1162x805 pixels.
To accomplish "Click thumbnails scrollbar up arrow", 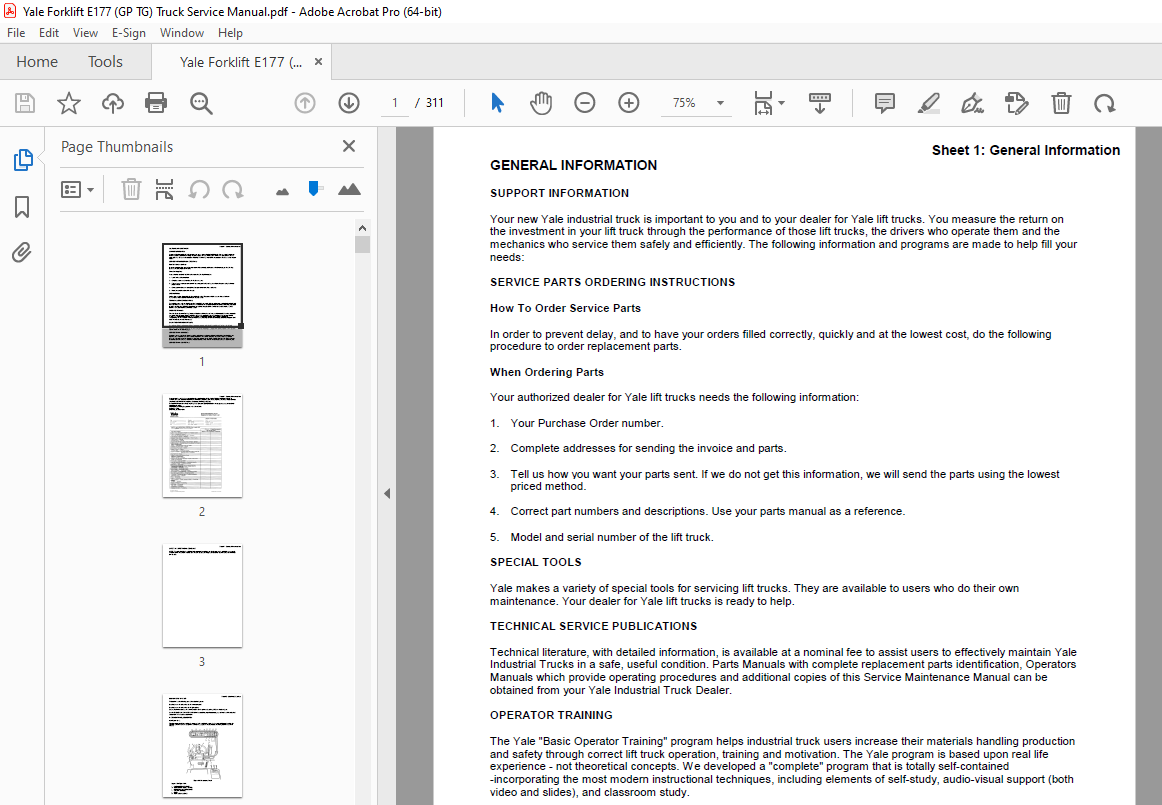I will click(362, 228).
